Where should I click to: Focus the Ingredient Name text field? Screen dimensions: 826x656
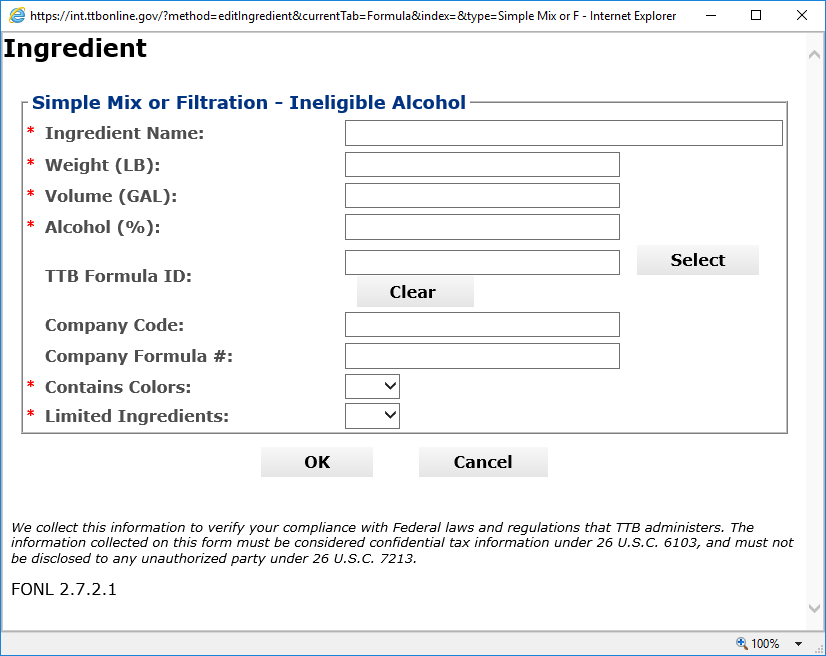563,133
